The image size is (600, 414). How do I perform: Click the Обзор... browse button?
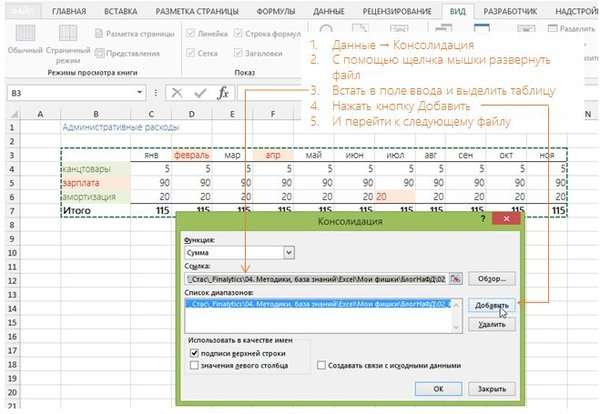coord(492,279)
